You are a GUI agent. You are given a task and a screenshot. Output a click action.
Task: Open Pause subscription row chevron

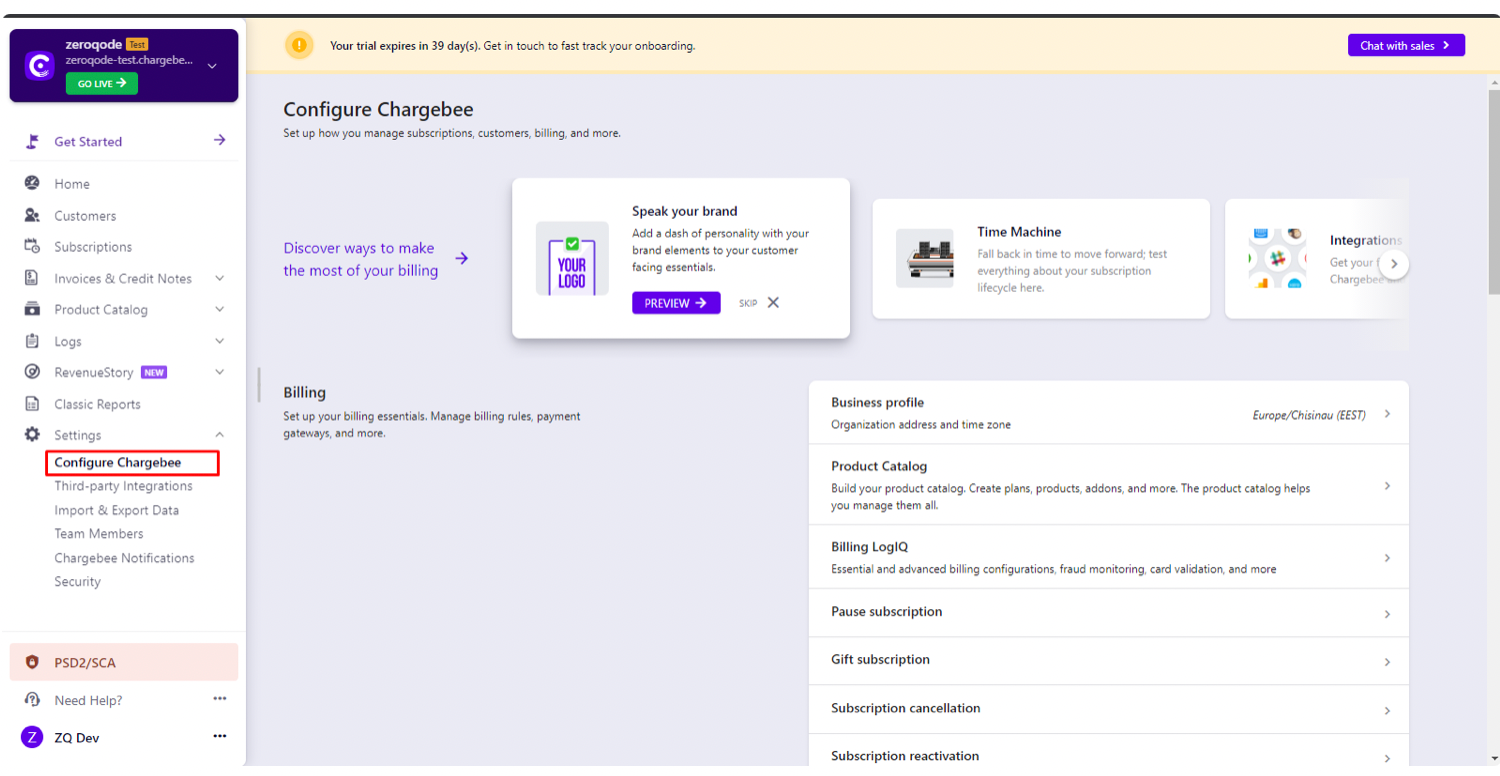(1387, 614)
